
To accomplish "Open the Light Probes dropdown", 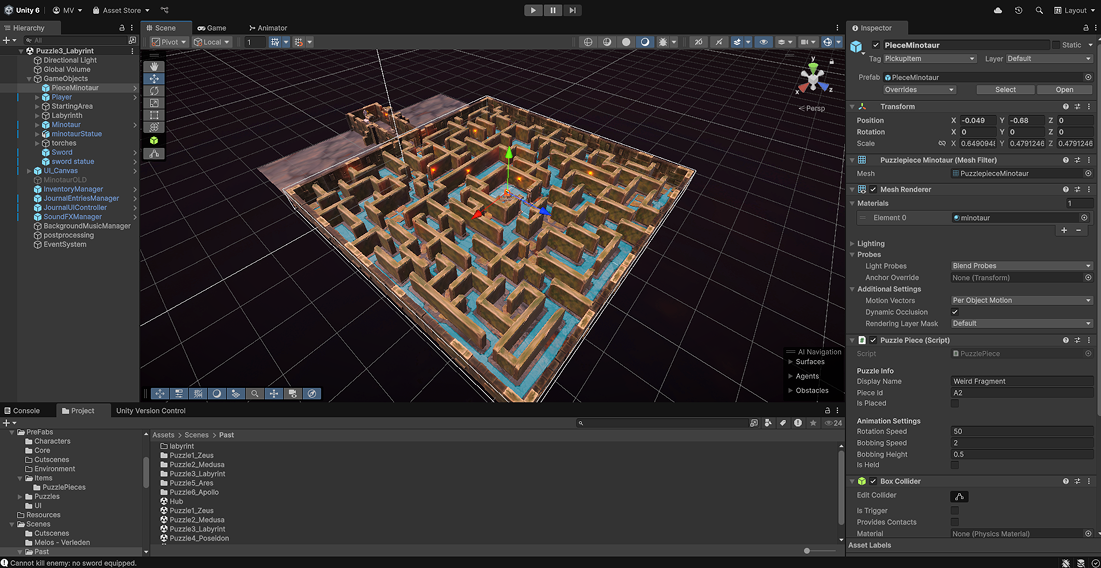I will pyautogui.click(x=1021, y=266).
